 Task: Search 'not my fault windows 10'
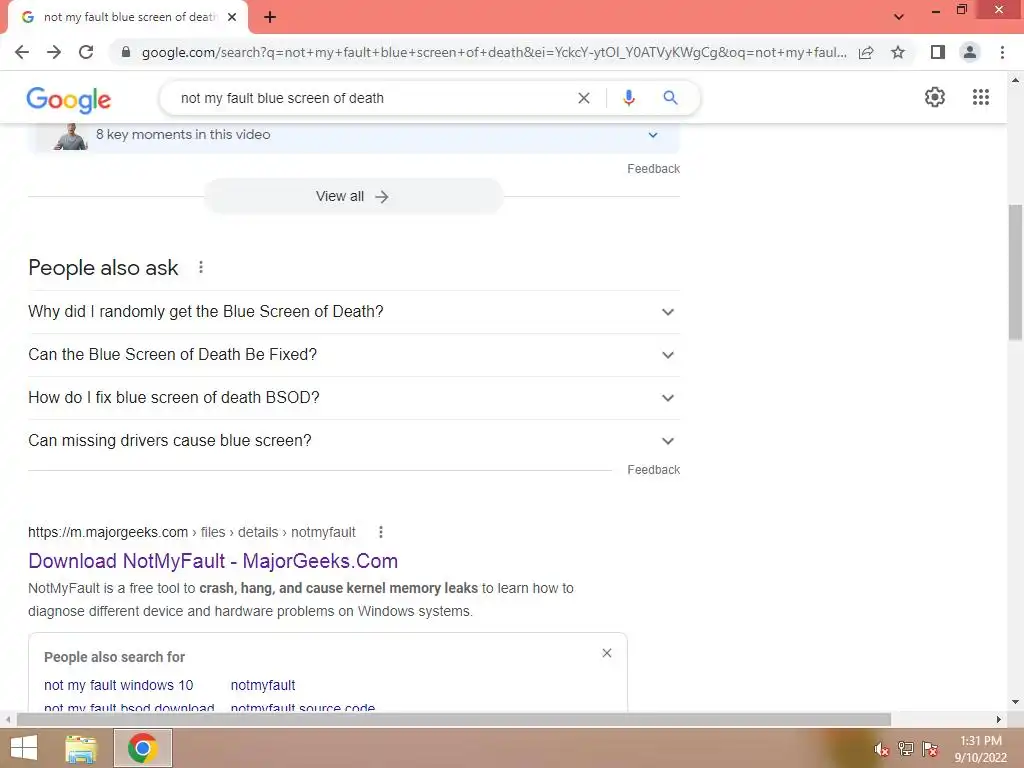[x=119, y=685]
